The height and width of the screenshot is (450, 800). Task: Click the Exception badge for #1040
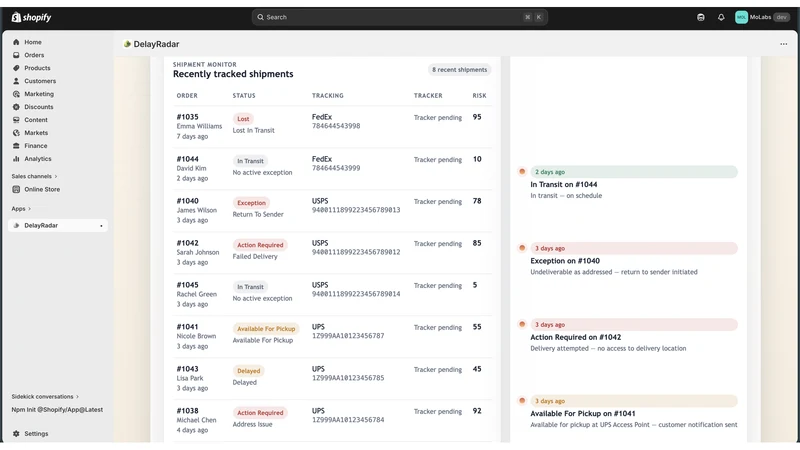[252, 203]
